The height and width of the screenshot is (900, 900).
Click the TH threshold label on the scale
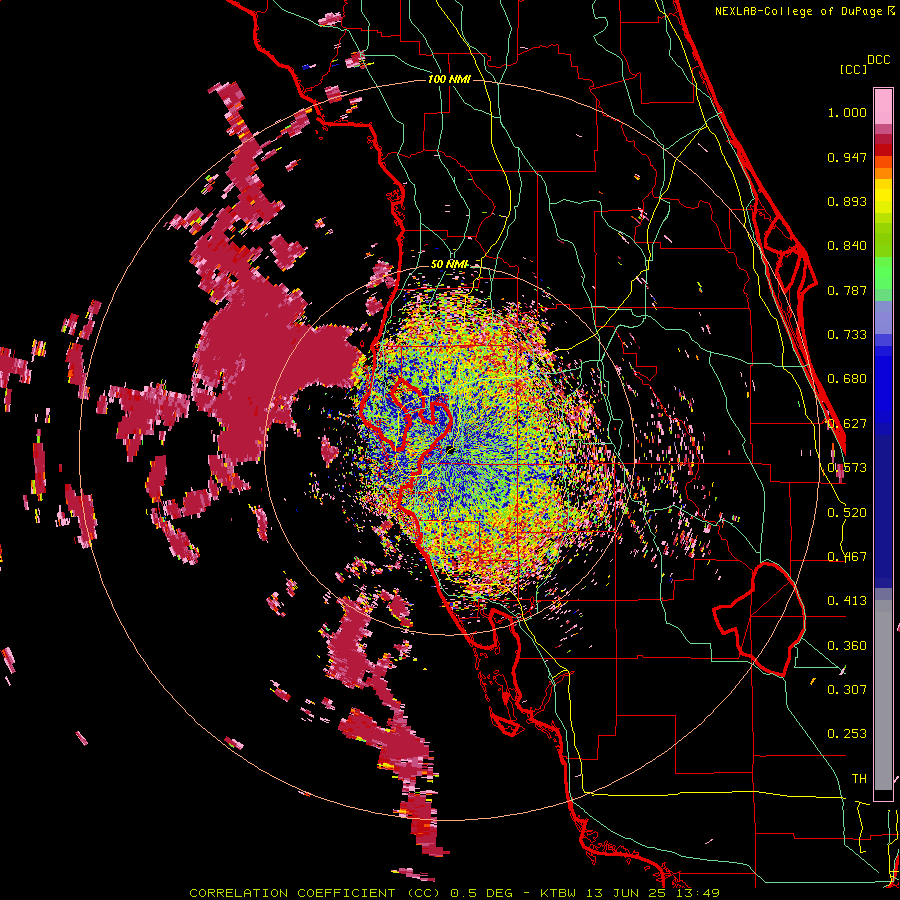point(859,779)
